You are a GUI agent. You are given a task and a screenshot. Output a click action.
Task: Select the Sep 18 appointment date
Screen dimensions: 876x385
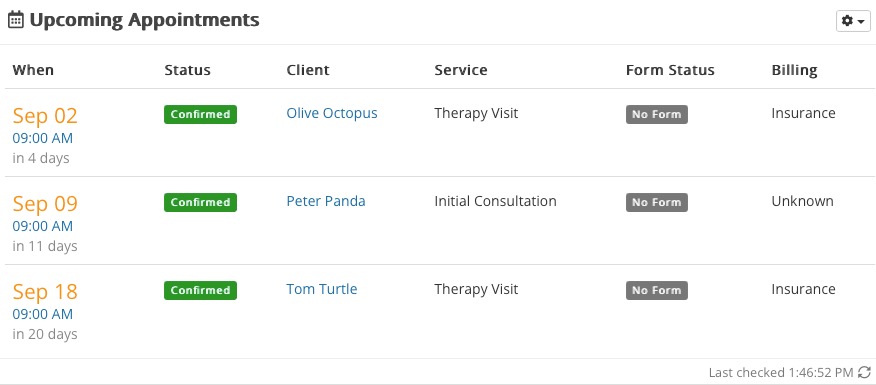[x=45, y=292]
